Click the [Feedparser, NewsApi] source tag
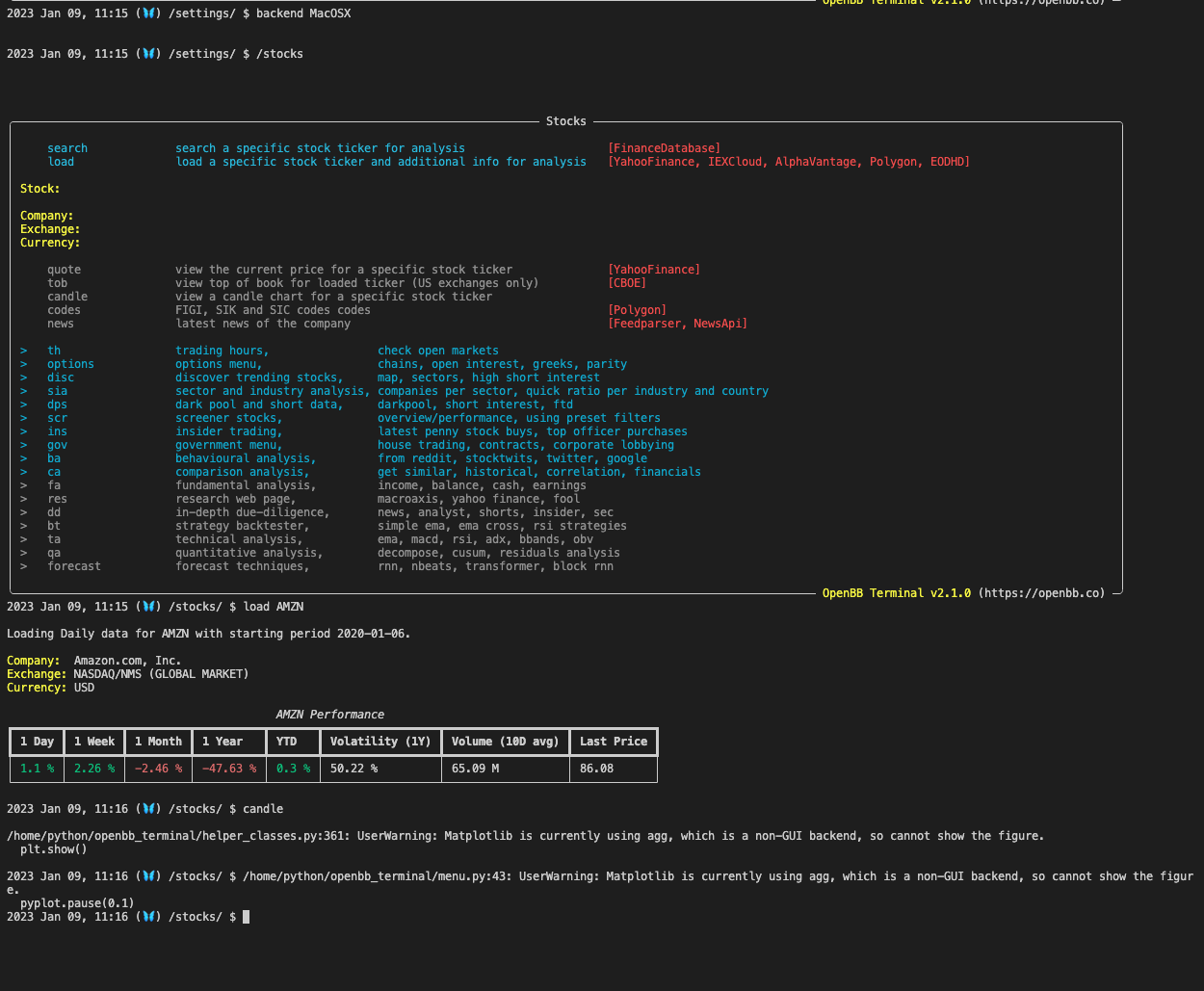Image resolution: width=1204 pixels, height=991 pixels. (677, 324)
